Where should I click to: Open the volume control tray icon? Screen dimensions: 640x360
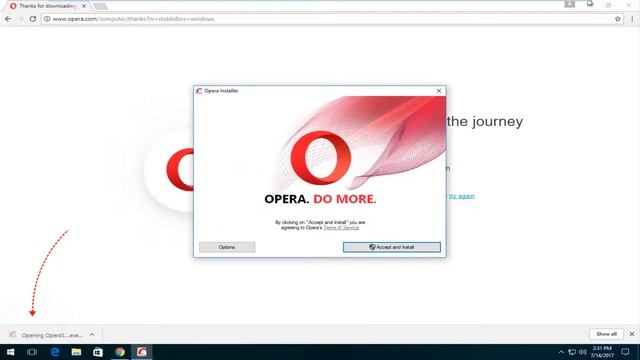(x=582, y=352)
